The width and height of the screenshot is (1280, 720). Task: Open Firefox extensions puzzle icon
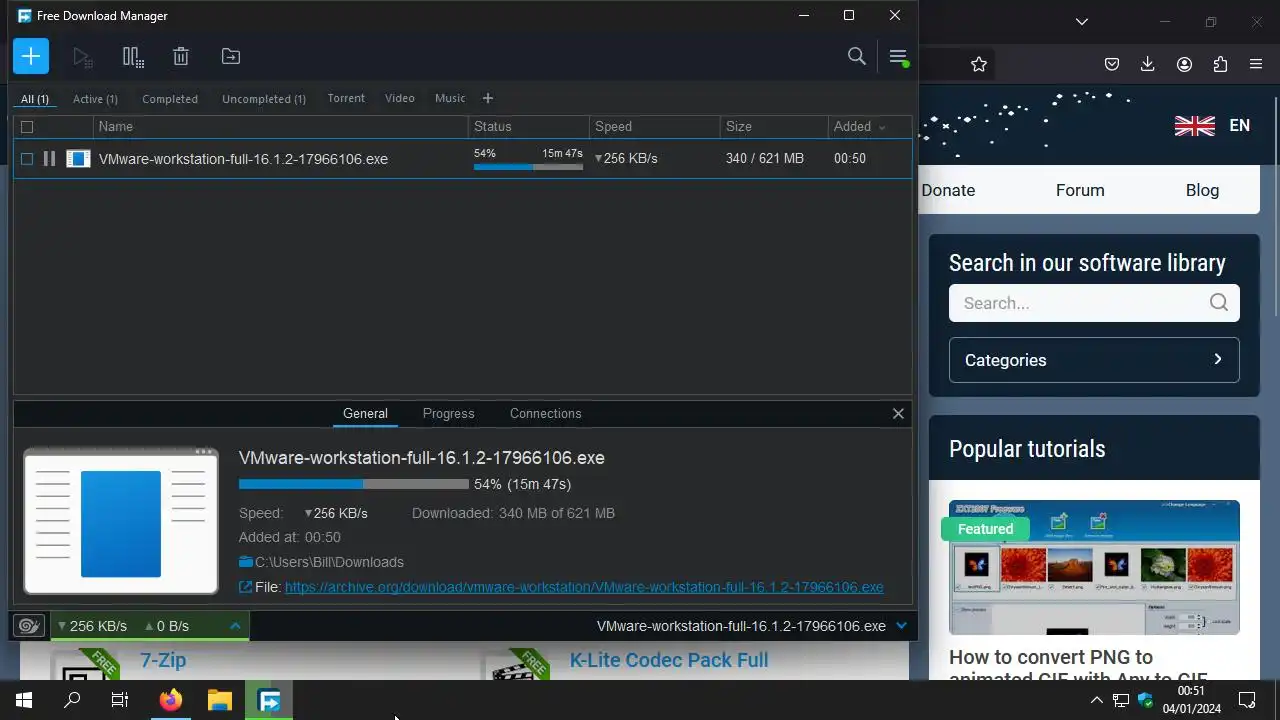tap(1220, 64)
